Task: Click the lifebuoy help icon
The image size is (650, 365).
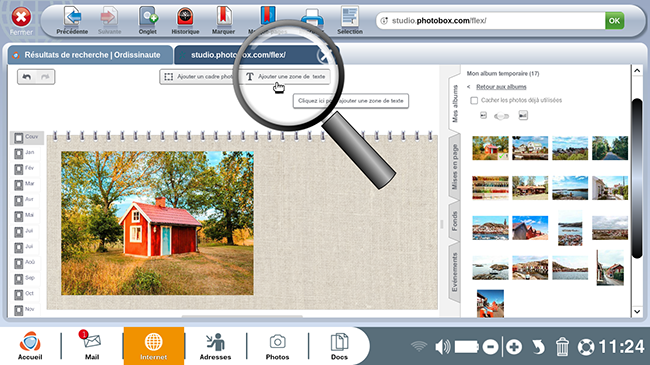Action: click(586, 347)
